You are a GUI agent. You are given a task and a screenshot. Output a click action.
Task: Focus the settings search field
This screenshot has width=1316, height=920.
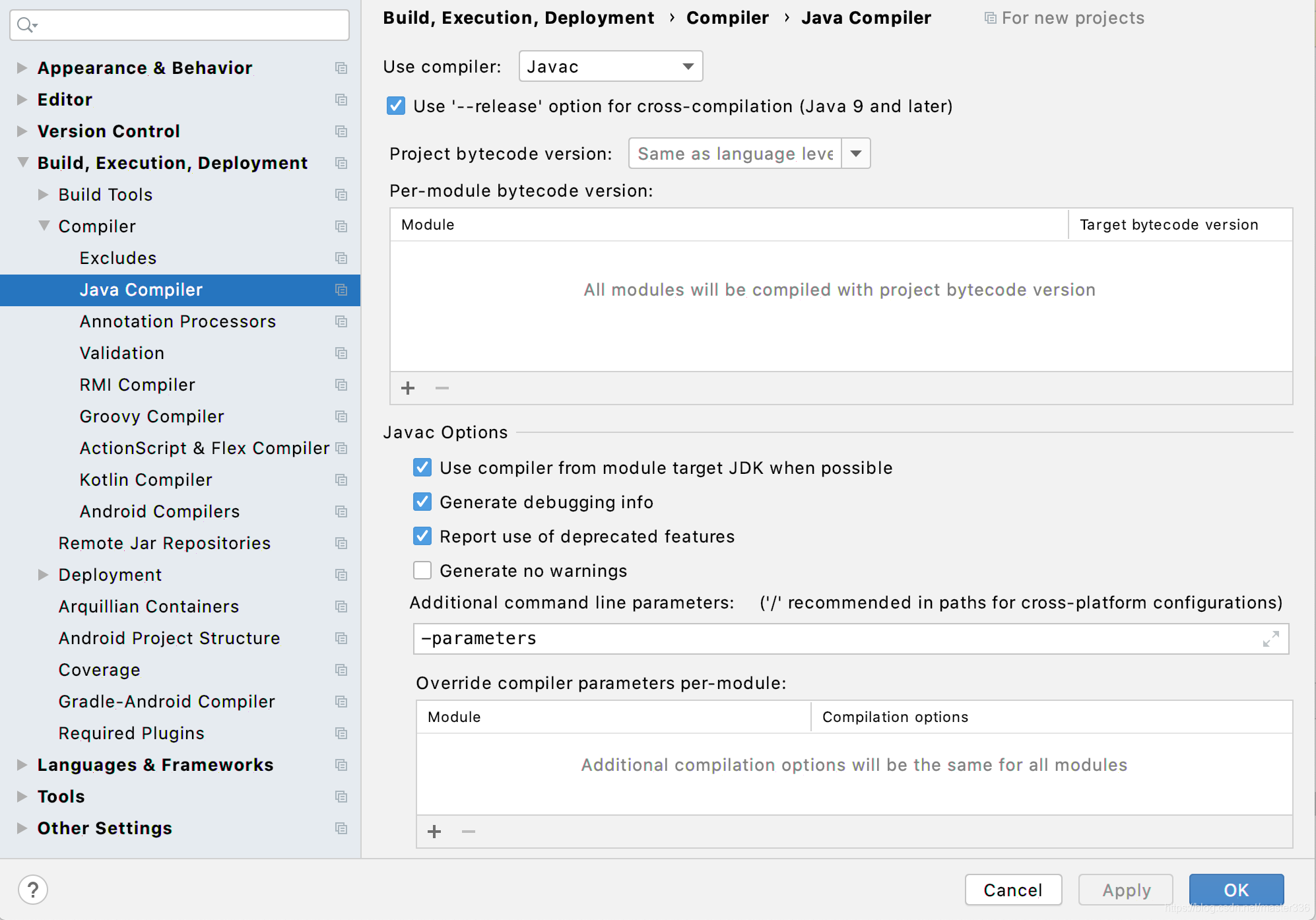pos(180,25)
